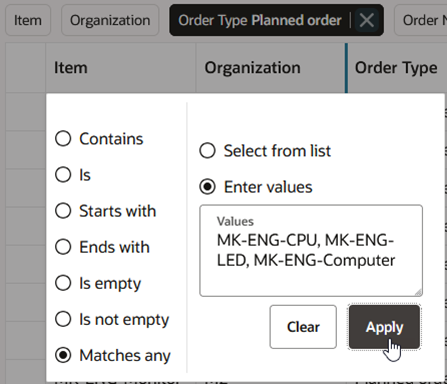Clear the filter values
This screenshot has height=384, width=447.
tap(303, 327)
